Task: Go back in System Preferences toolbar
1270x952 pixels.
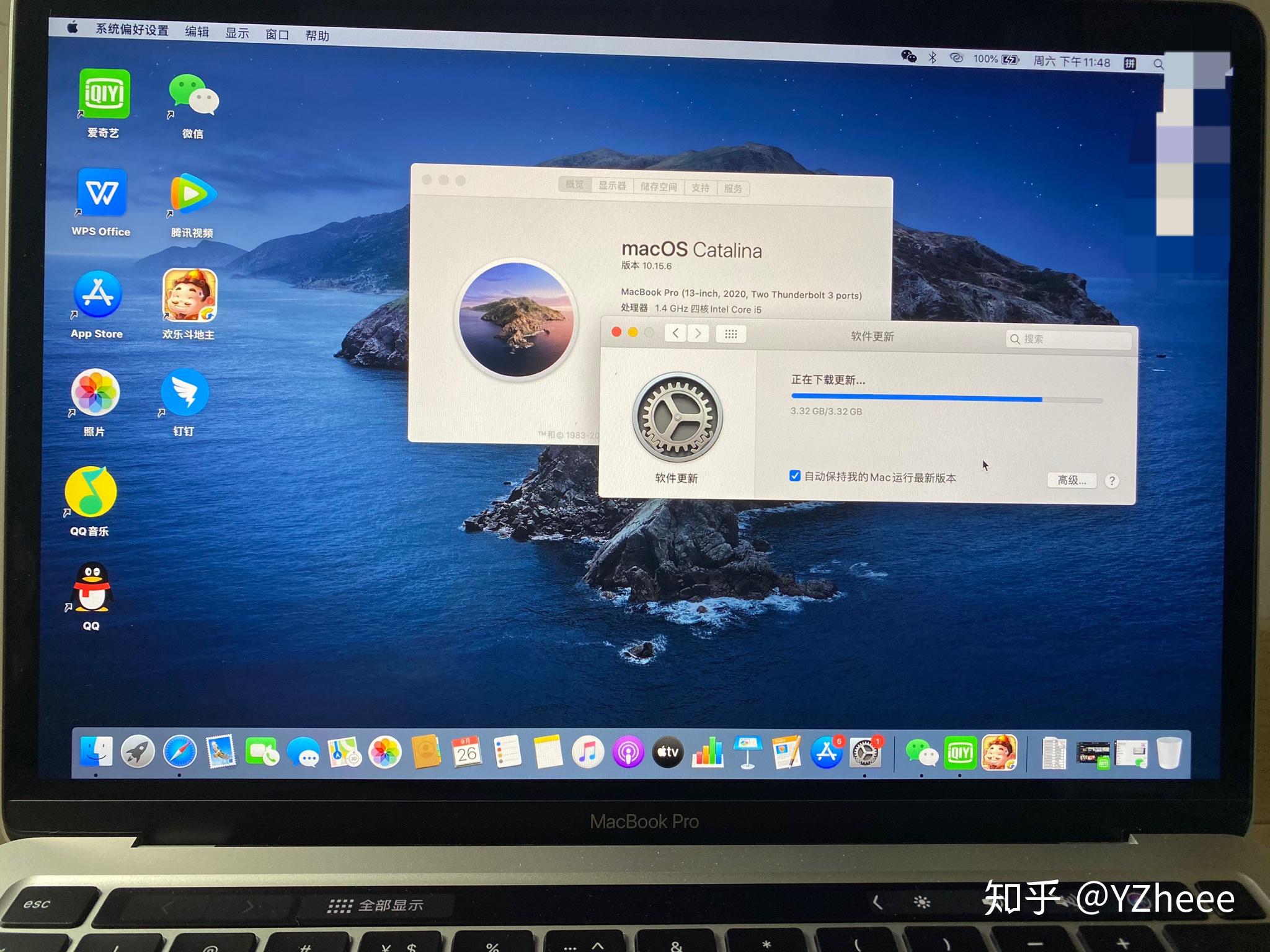Action: (x=676, y=333)
